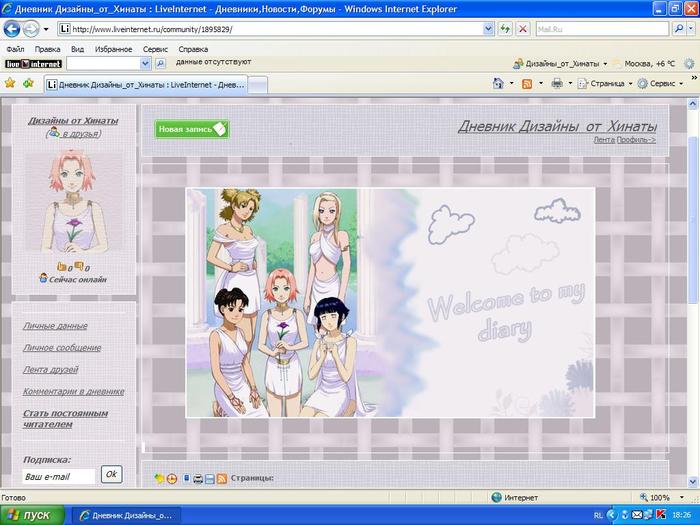Open the LiveInternet toolbar settings gear

(x=689, y=64)
